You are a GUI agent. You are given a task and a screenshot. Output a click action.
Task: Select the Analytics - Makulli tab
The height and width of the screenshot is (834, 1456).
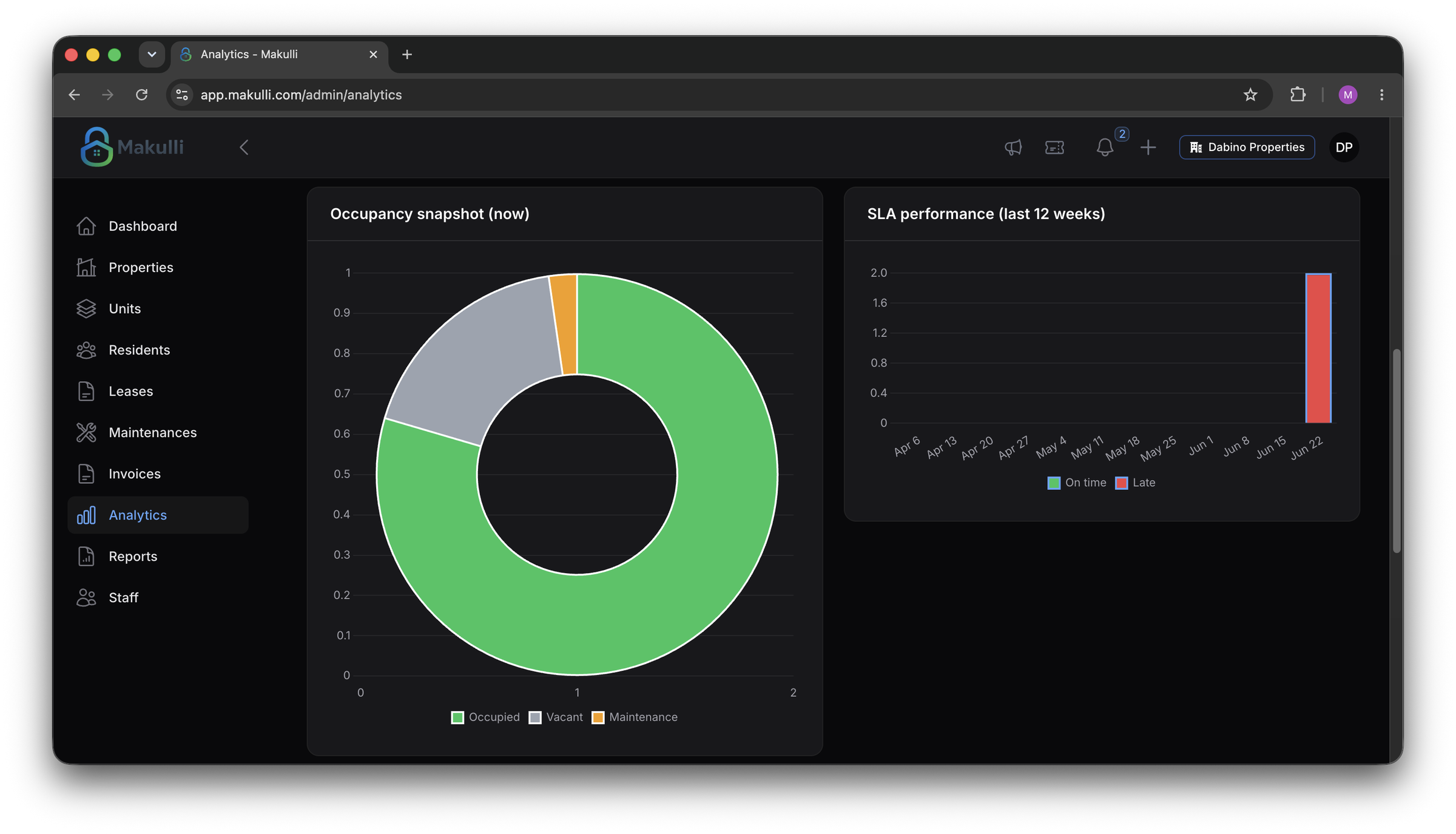279,55
